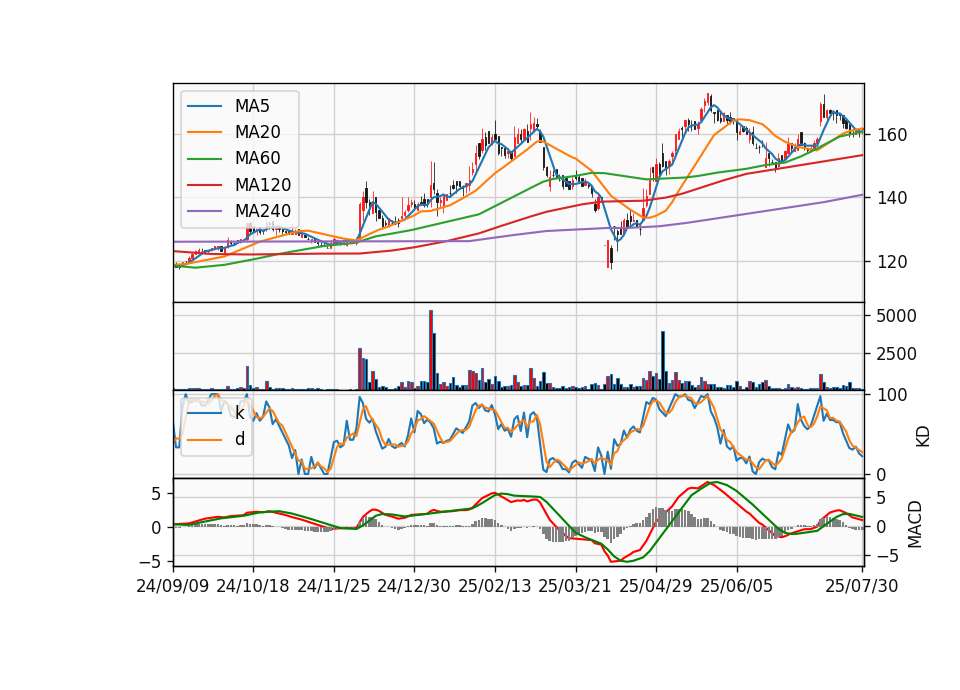Click the 140 price axis label

[892, 198]
